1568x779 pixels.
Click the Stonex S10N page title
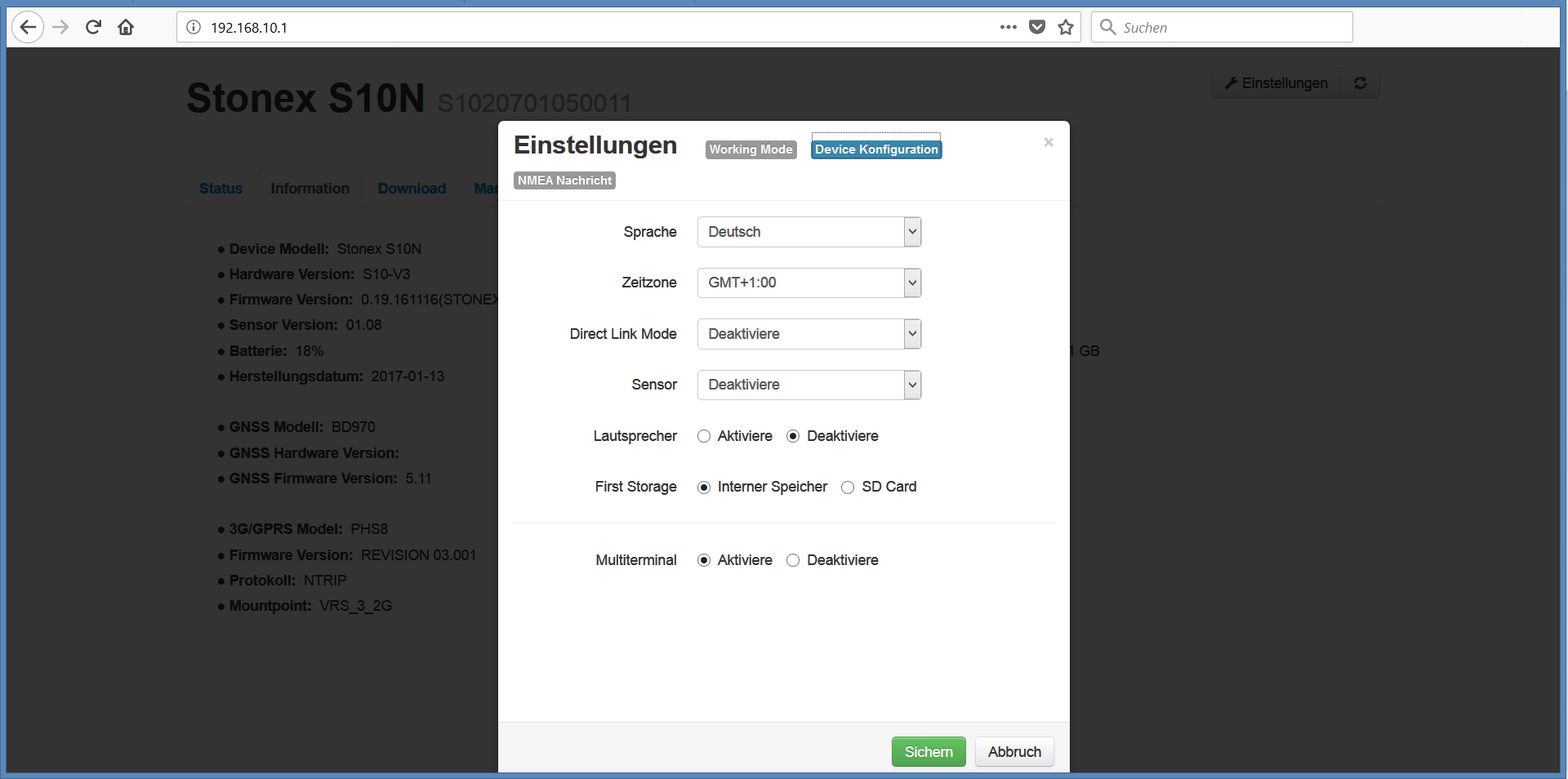coord(305,98)
